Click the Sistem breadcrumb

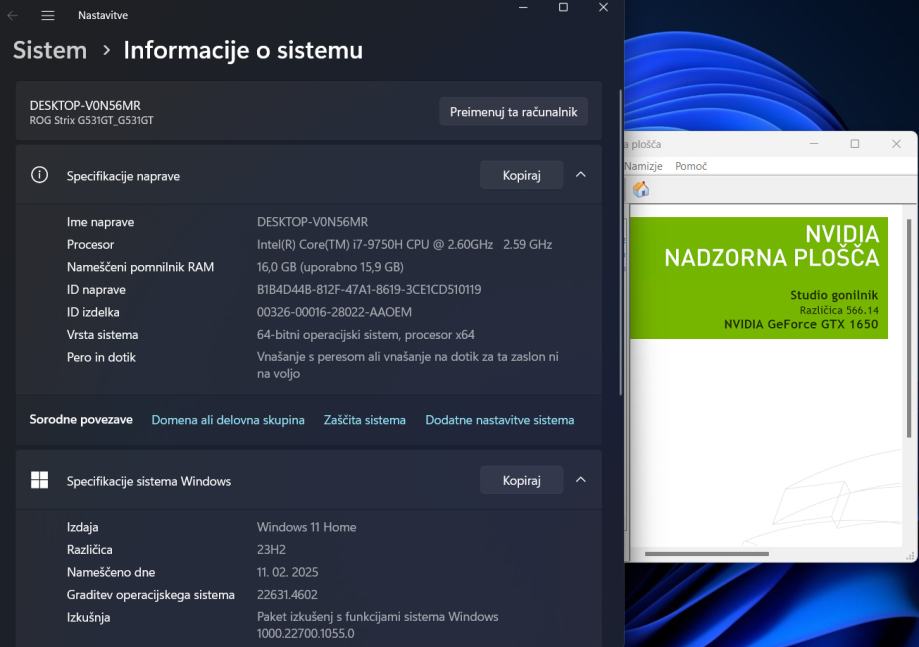(50, 50)
